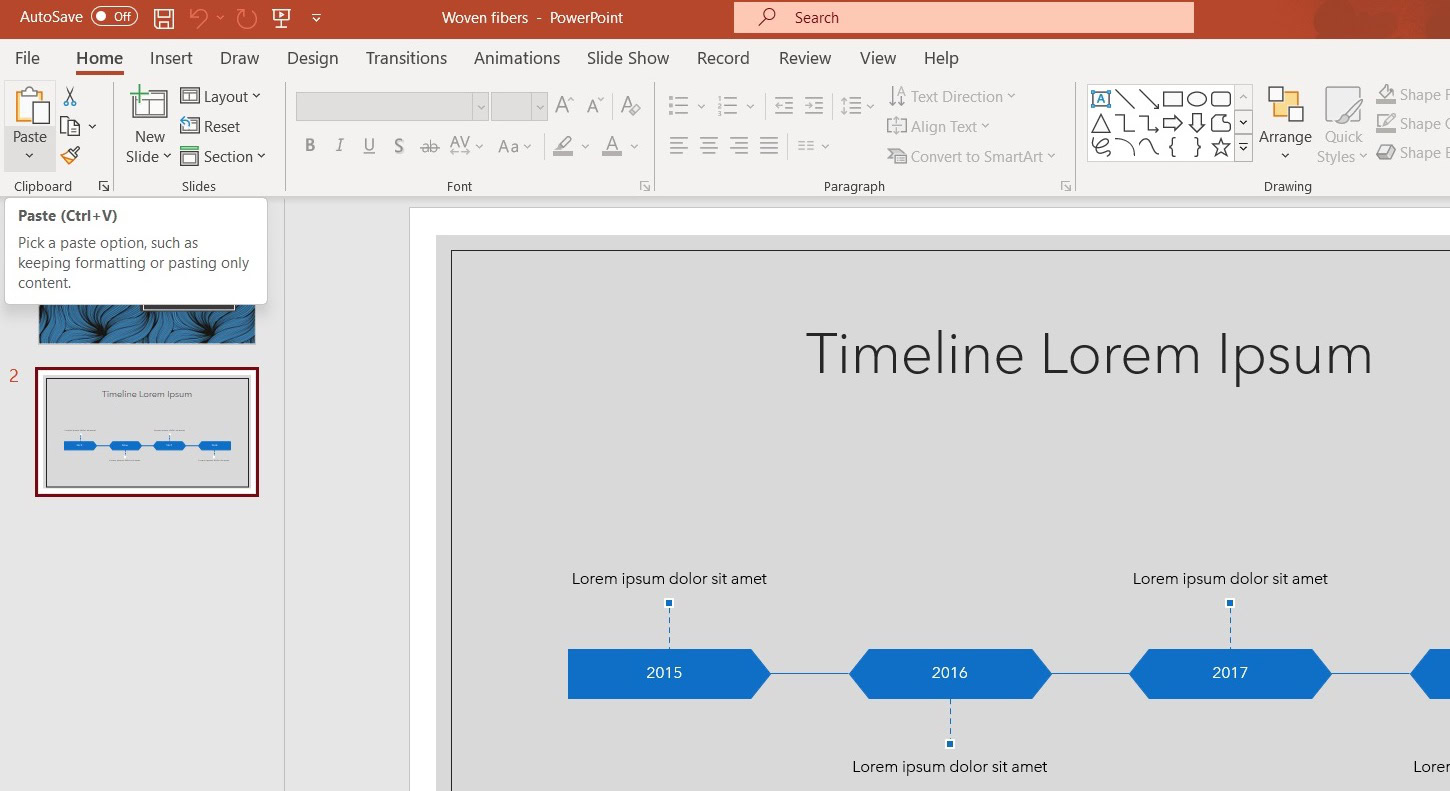
Task: Click the Clear All Formatting icon
Action: pos(630,105)
